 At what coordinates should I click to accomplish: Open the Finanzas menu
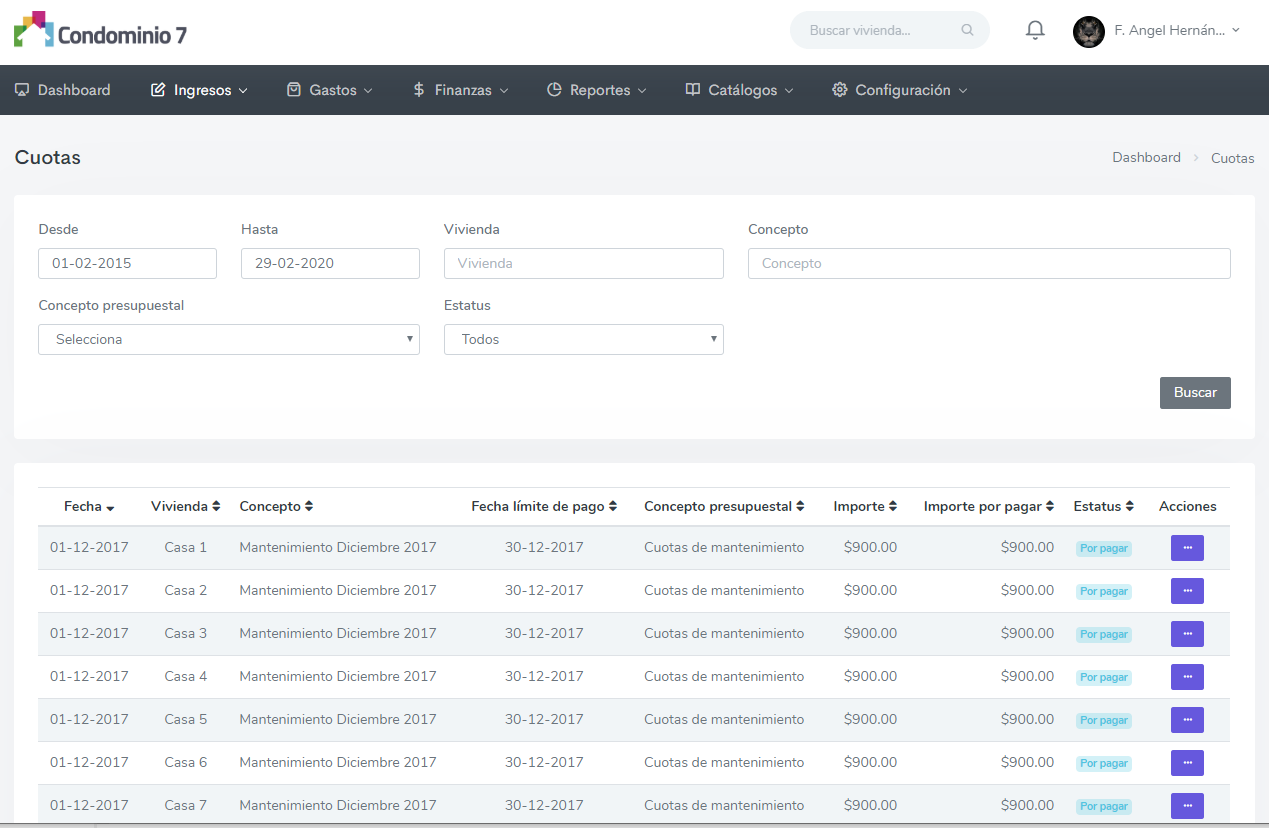coord(461,90)
